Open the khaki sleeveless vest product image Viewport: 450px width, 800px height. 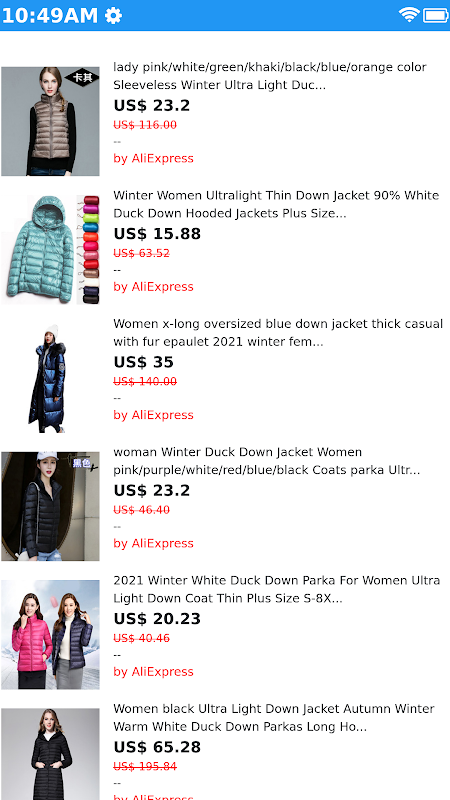pyautogui.click(x=50, y=121)
